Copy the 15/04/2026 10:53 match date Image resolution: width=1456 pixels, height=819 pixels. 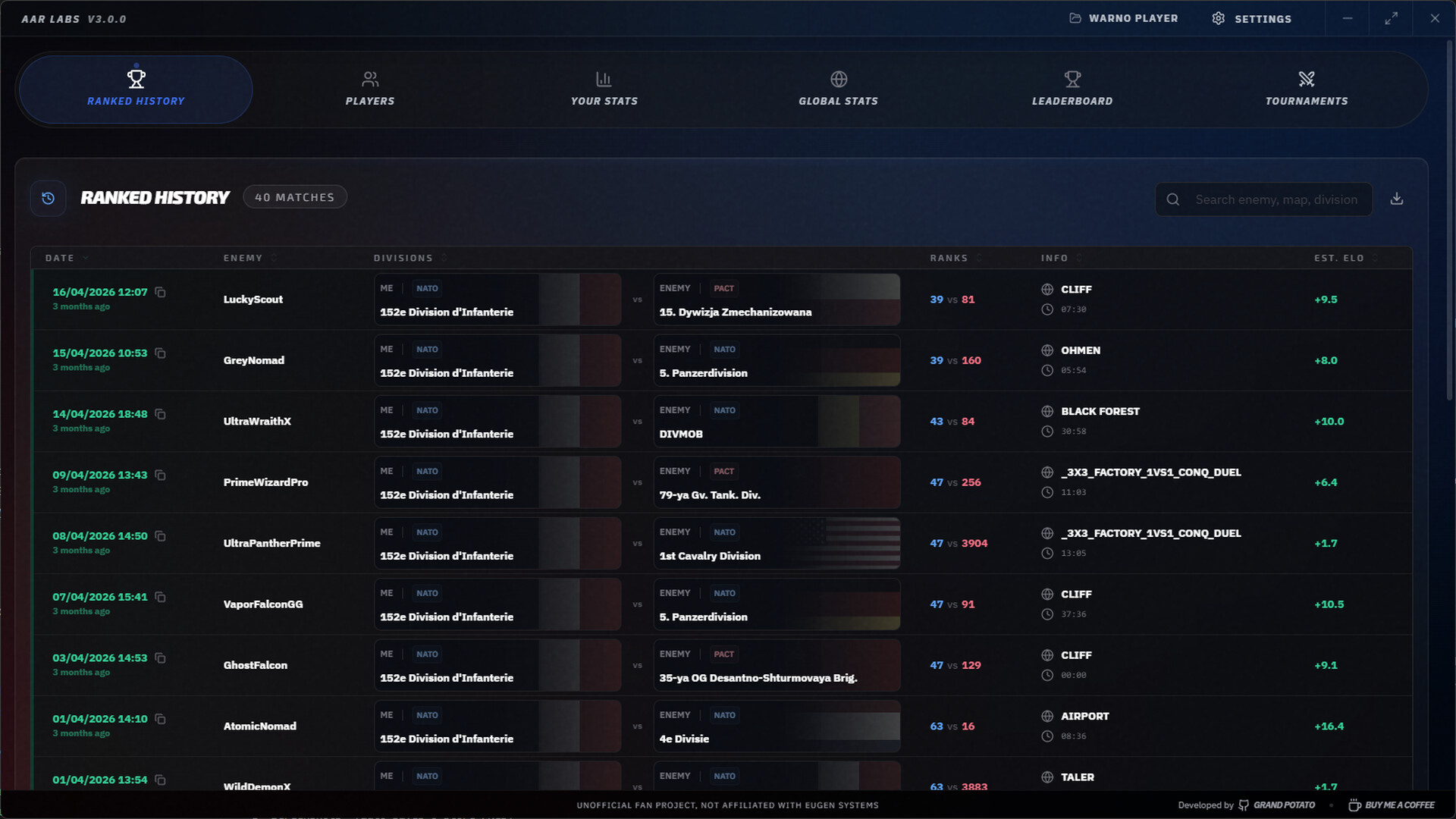(160, 353)
